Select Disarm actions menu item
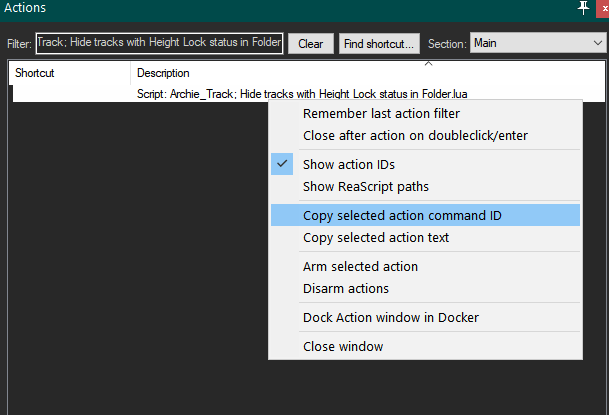 pos(345,288)
